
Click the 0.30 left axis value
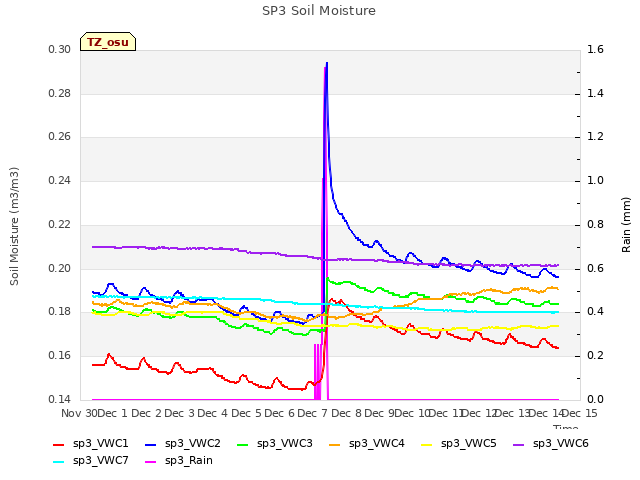pyautogui.click(x=59, y=49)
